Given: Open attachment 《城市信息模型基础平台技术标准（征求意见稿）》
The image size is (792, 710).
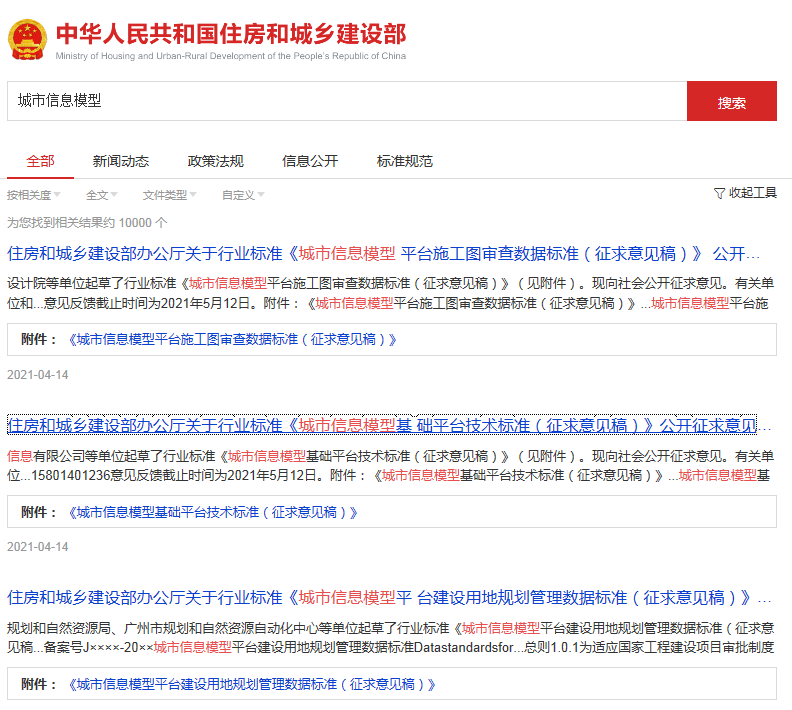Looking at the screenshot, I should pyautogui.click(x=213, y=513).
